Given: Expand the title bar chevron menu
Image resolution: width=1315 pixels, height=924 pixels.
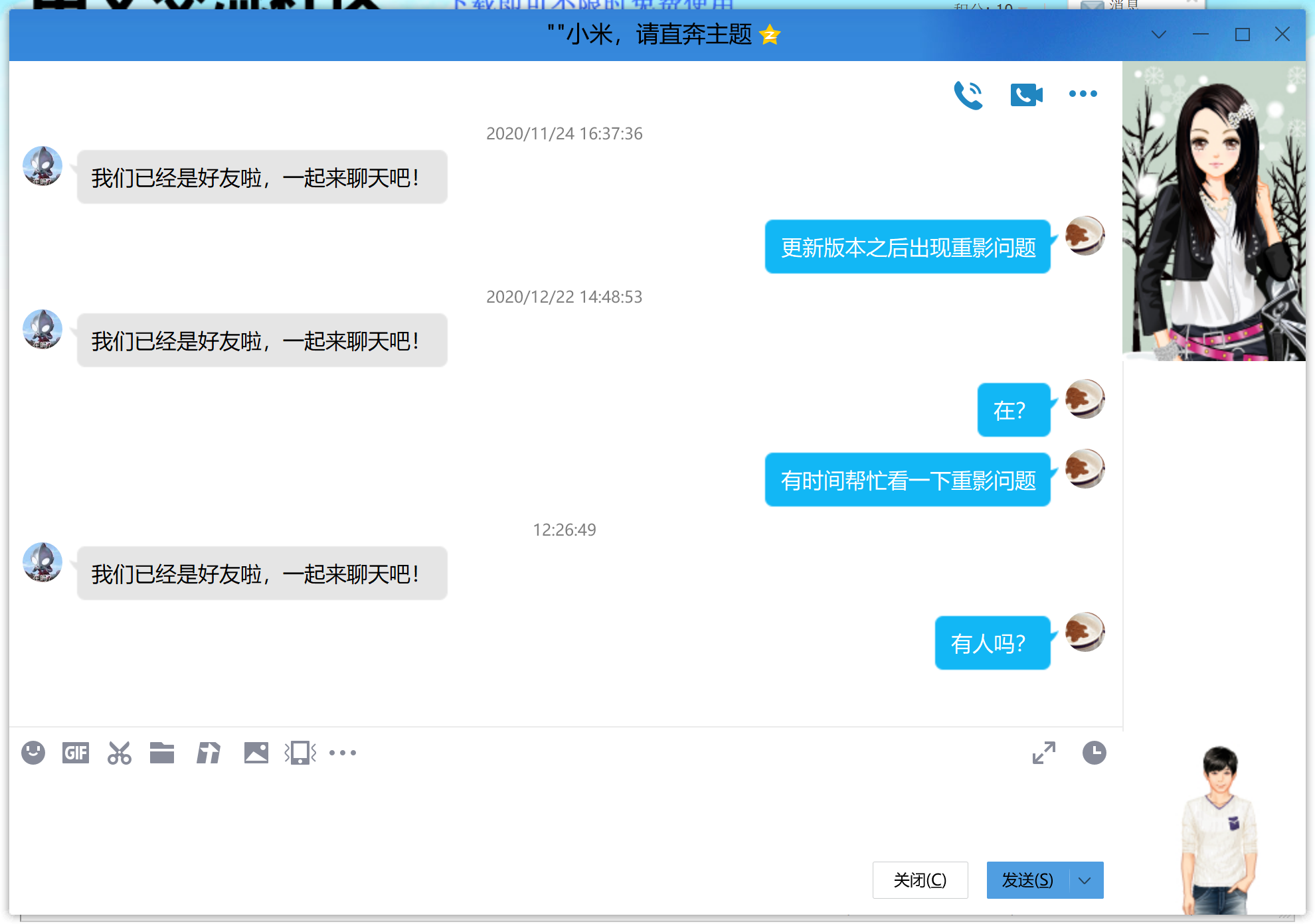Looking at the screenshot, I should [x=1158, y=35].
